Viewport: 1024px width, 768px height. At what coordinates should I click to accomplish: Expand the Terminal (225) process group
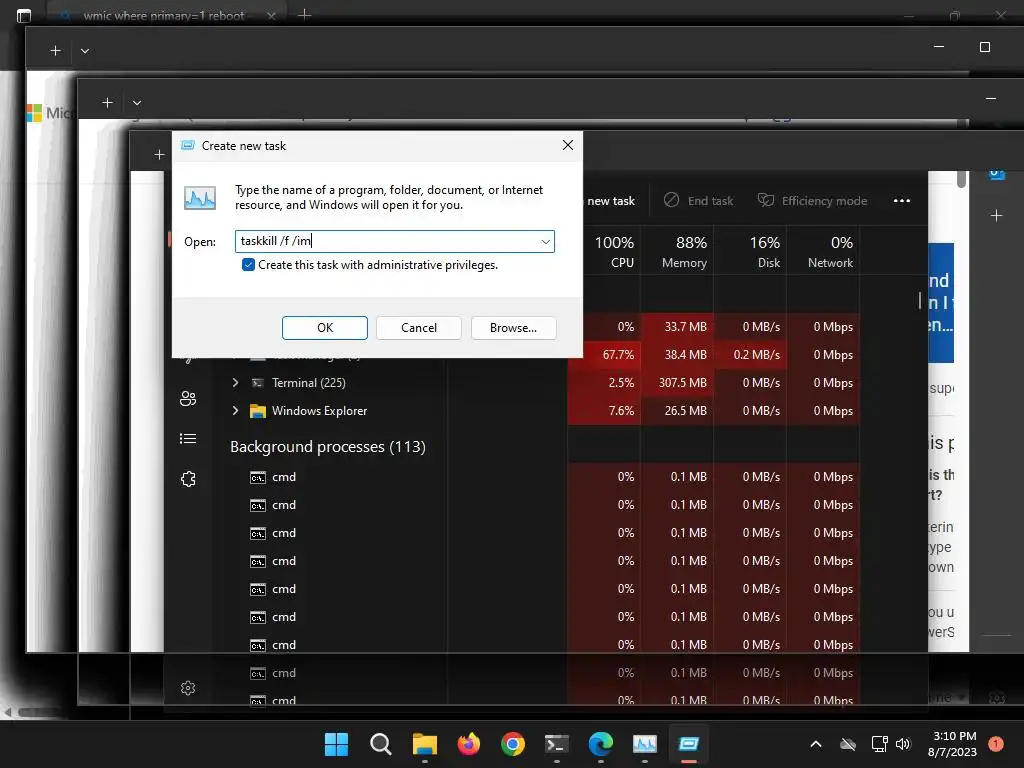coord(235,383)
